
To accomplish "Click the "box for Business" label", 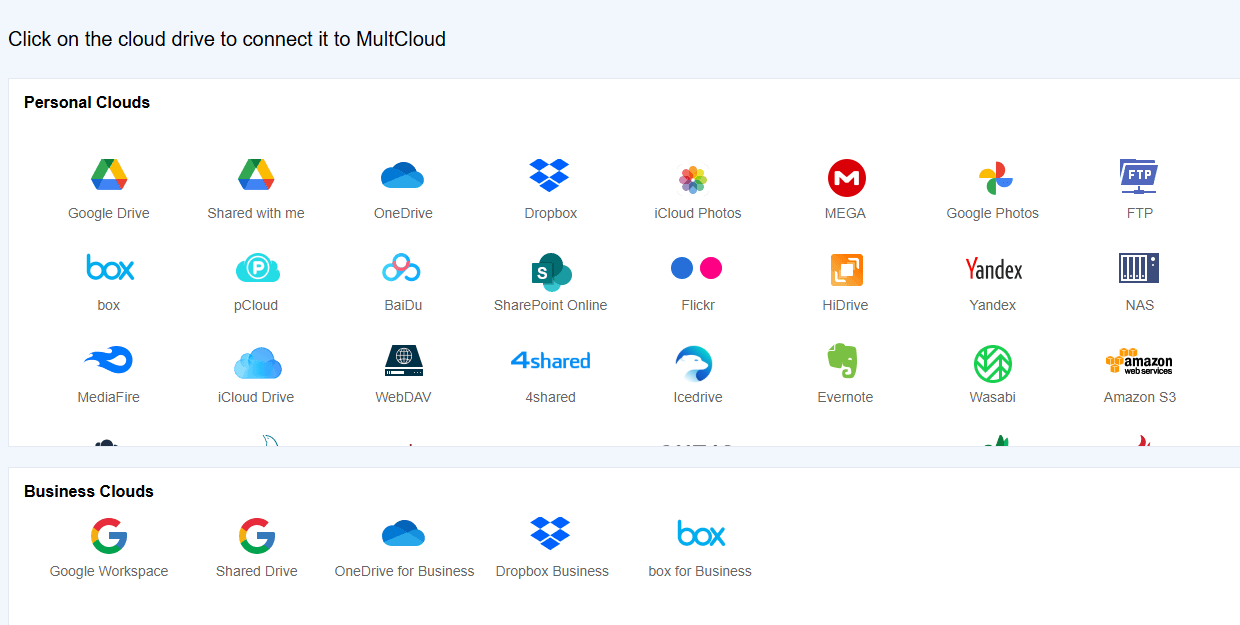I will pyautogui.click(x=700, y=571).
